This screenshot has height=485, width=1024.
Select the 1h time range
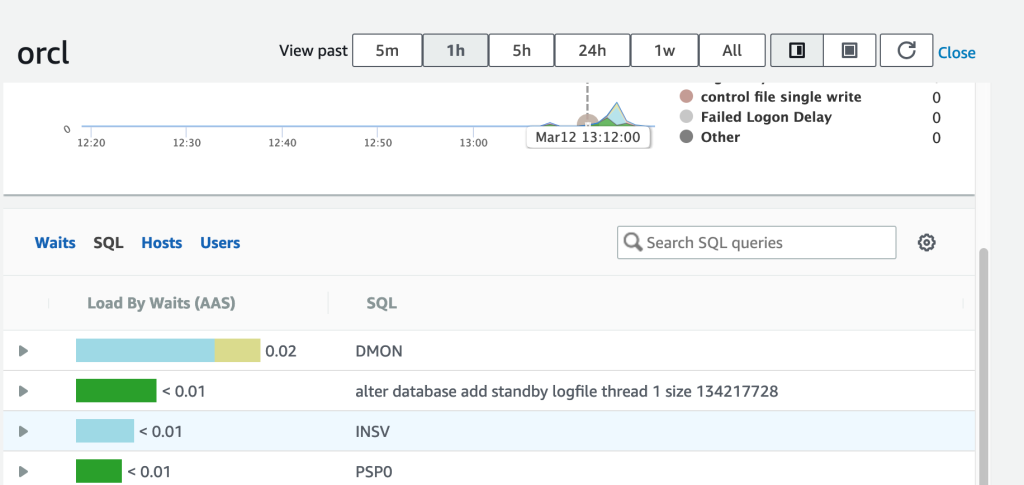tap(455, 50)
